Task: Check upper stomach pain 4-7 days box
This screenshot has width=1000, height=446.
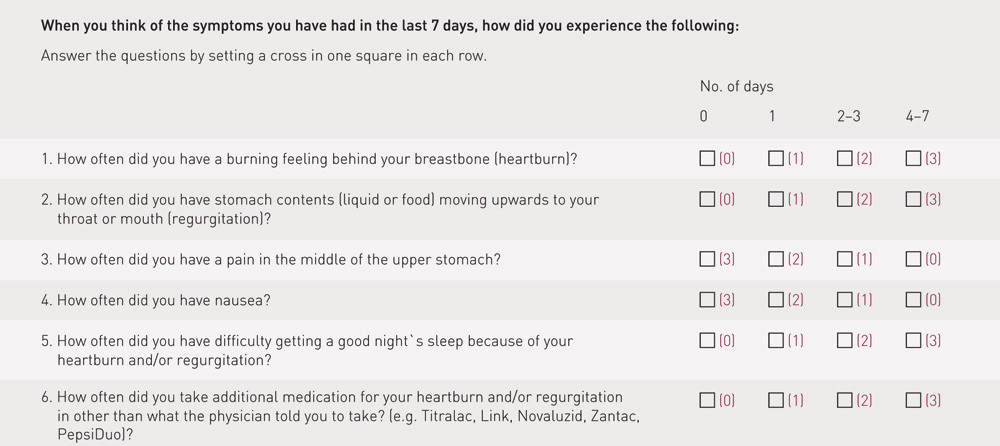Action: [x=913, y=259]
